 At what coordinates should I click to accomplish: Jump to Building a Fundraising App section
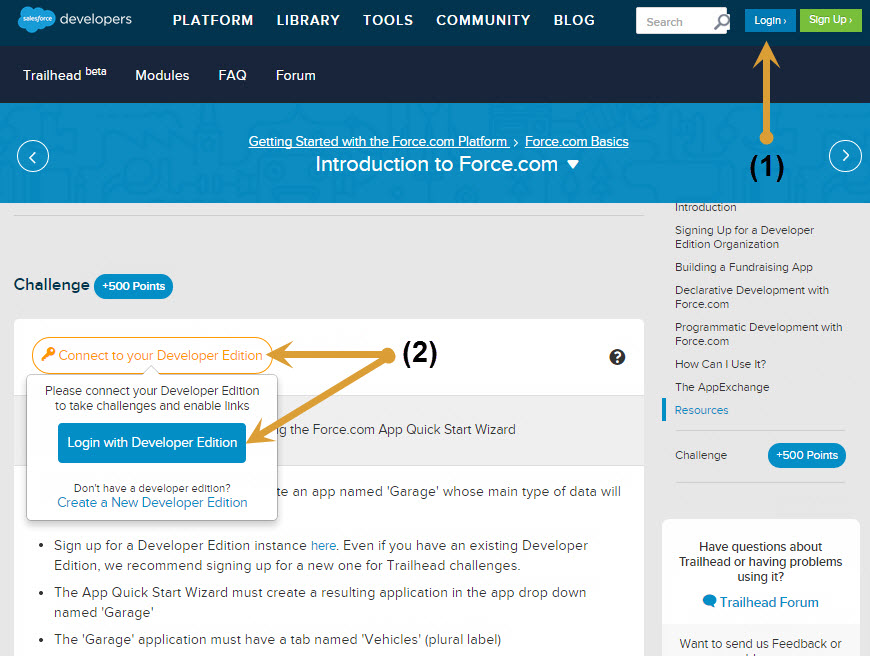tap(743, 268)
